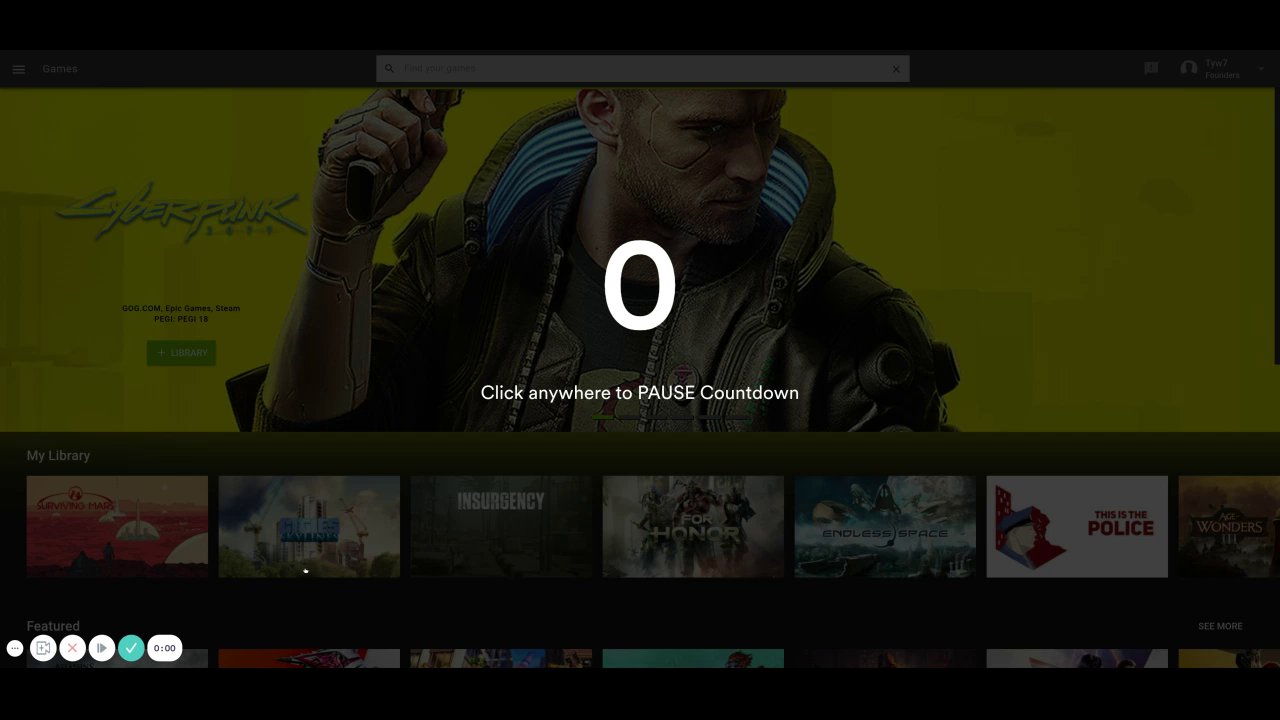Open the Games section label

tap(60, 69)
